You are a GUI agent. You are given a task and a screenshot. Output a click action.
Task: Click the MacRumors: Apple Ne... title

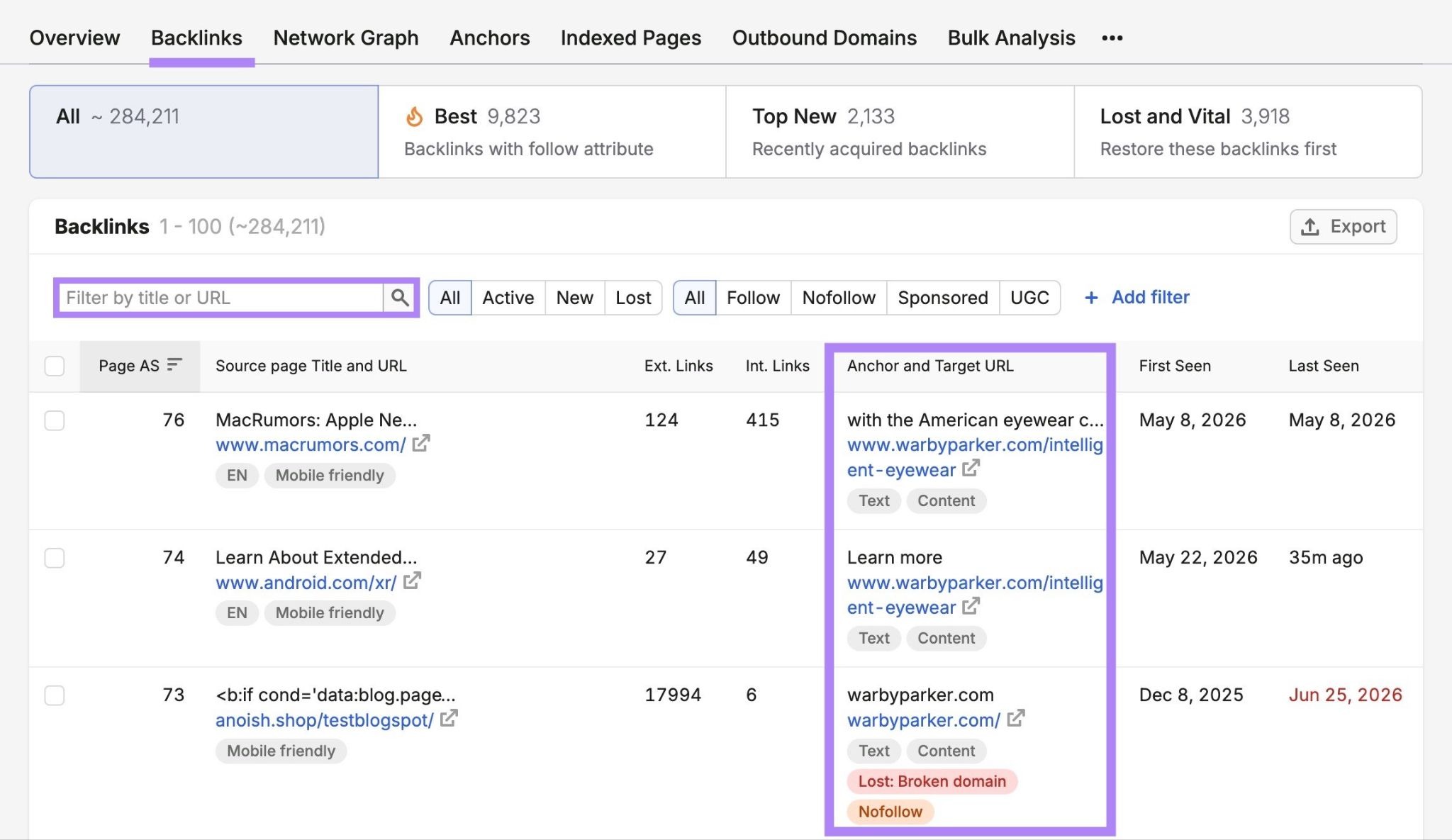pyautogui.click(x=316, y=420)
